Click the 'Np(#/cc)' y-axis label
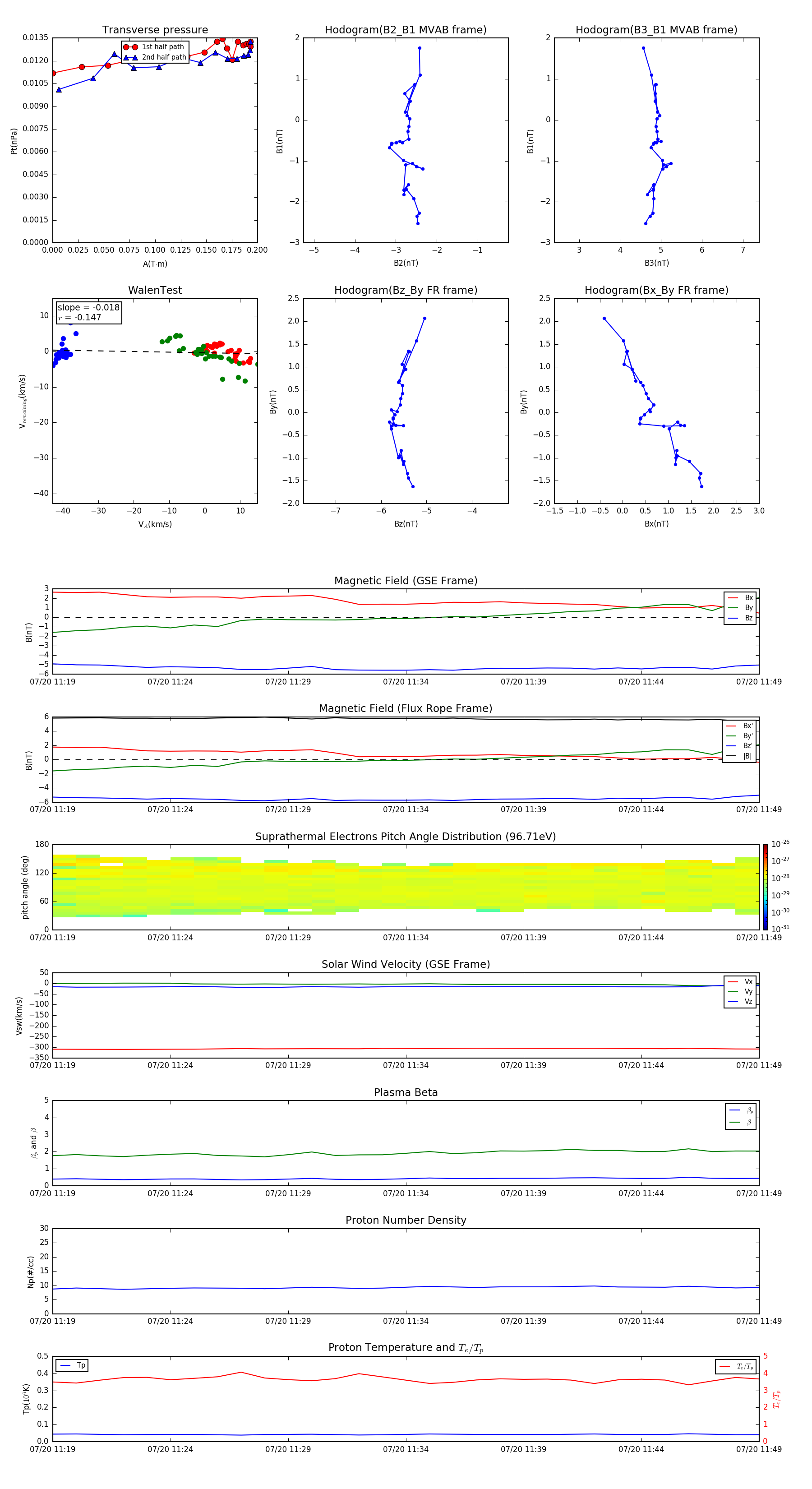 [x=31, y=1272]
